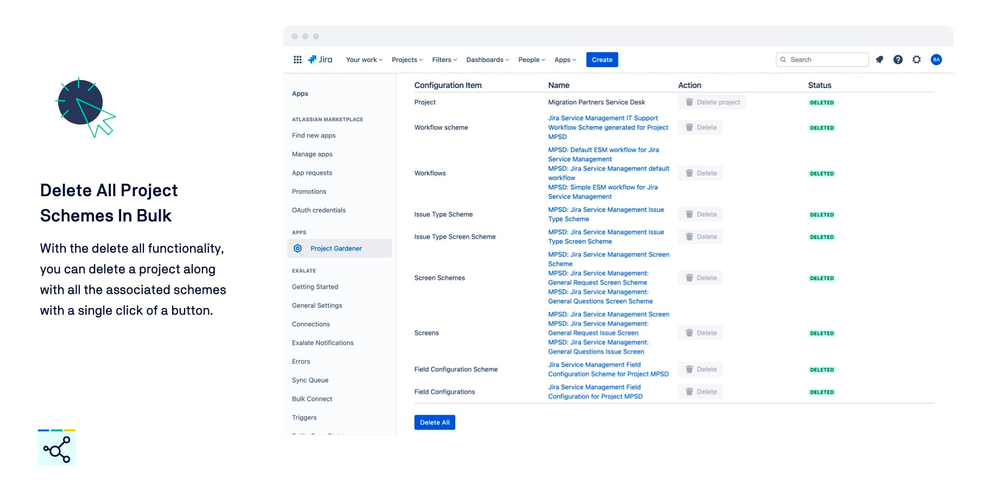Open Triggers in sidebar
The height and width of the screenshot is (489, 999).
point(304,418)
